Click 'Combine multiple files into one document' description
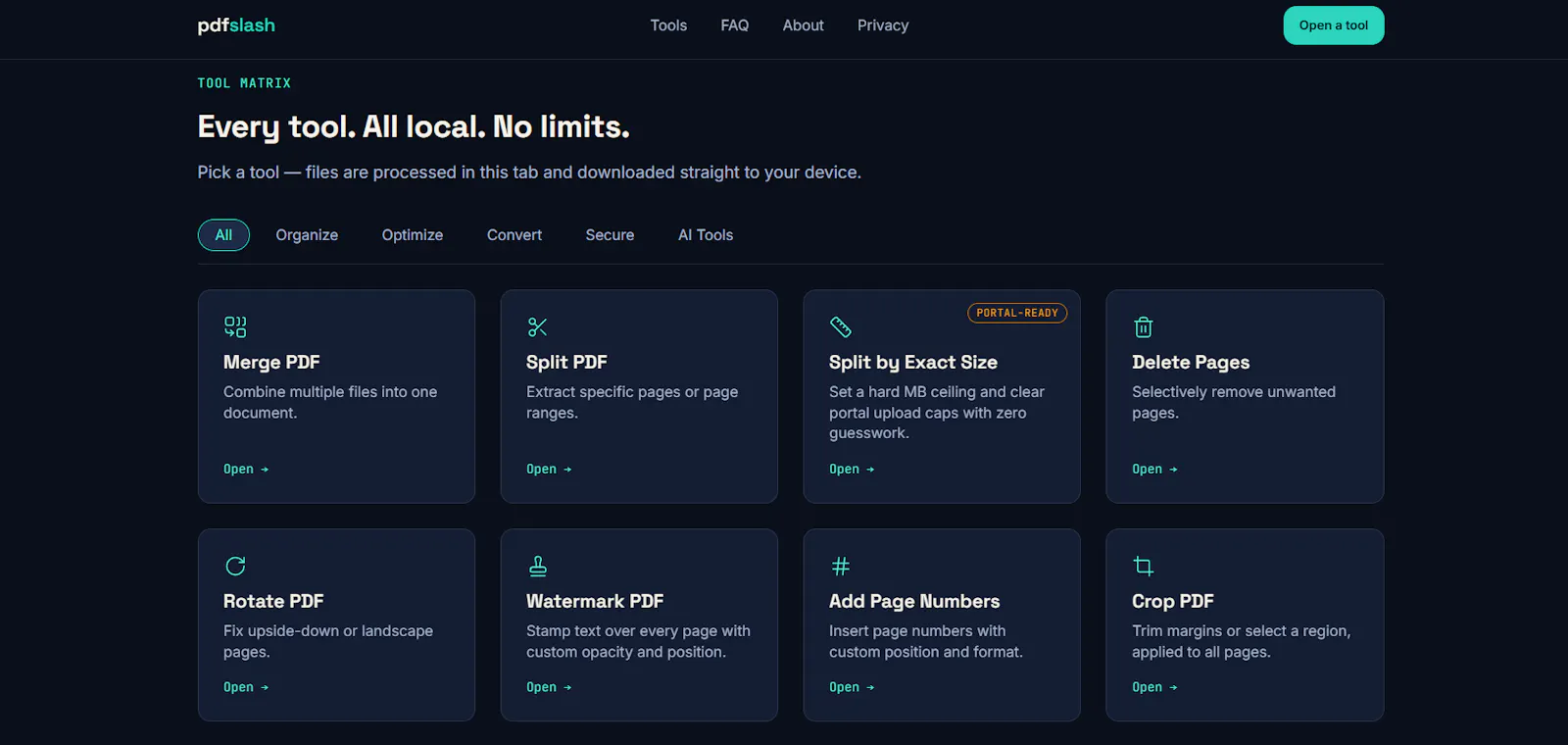Image resolution: width=1568 pixels, height=745 pixels. point(330,402)
